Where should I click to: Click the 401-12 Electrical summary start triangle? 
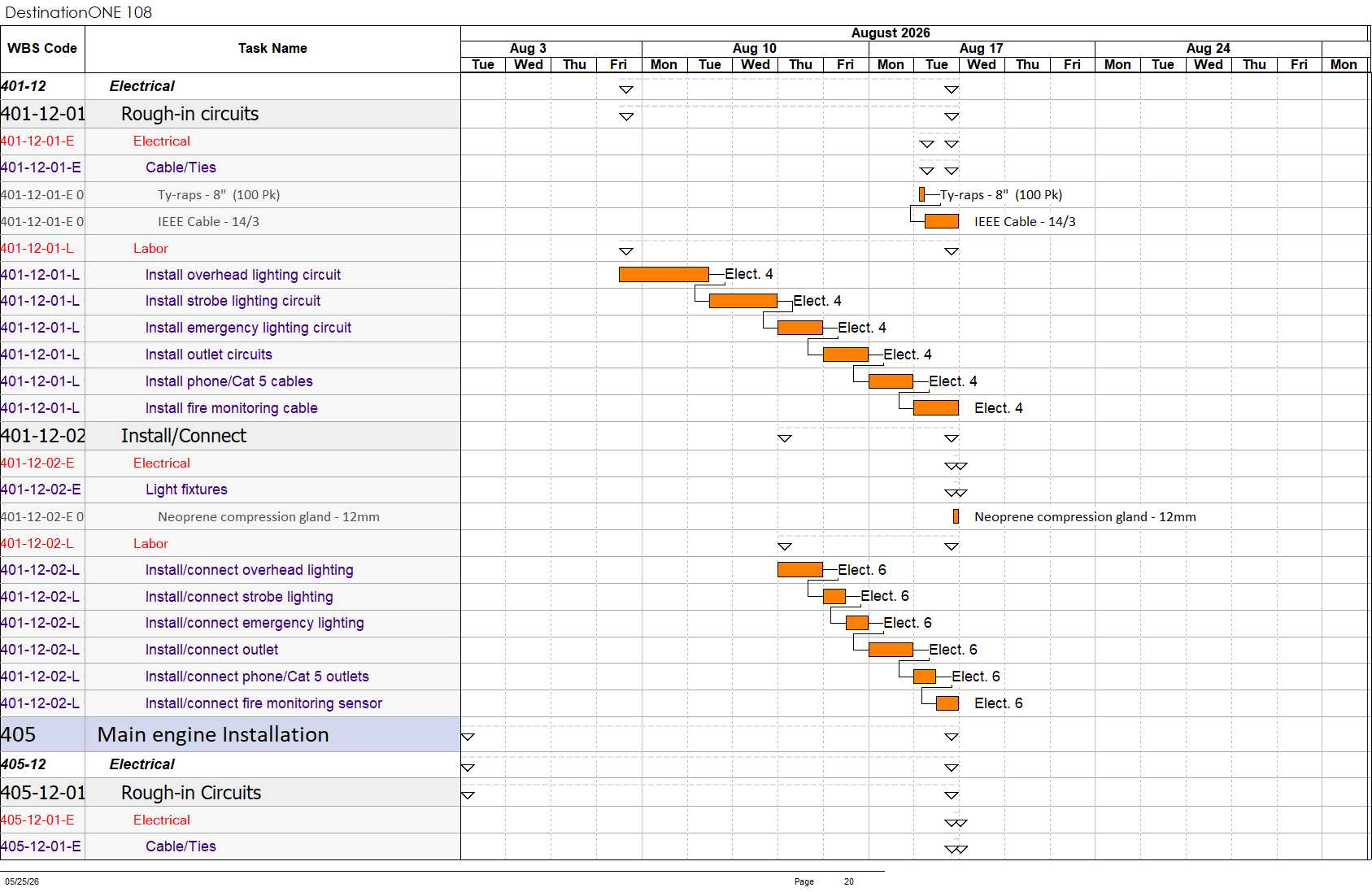626,89
